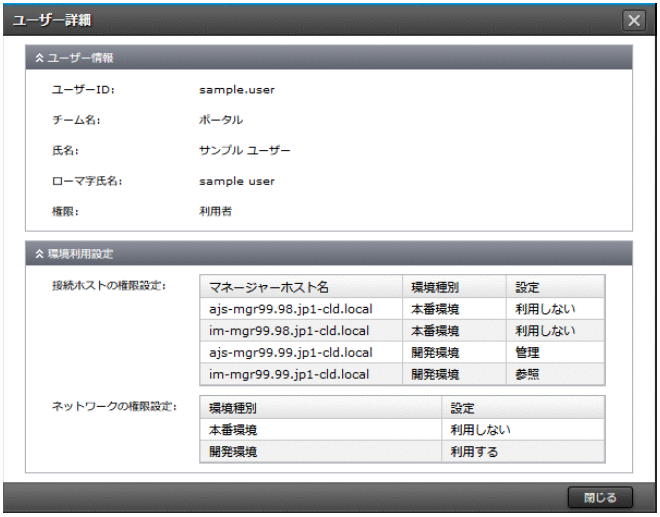Select row ajs-mgr99.98.jp1-cld.local

[402, 309]
